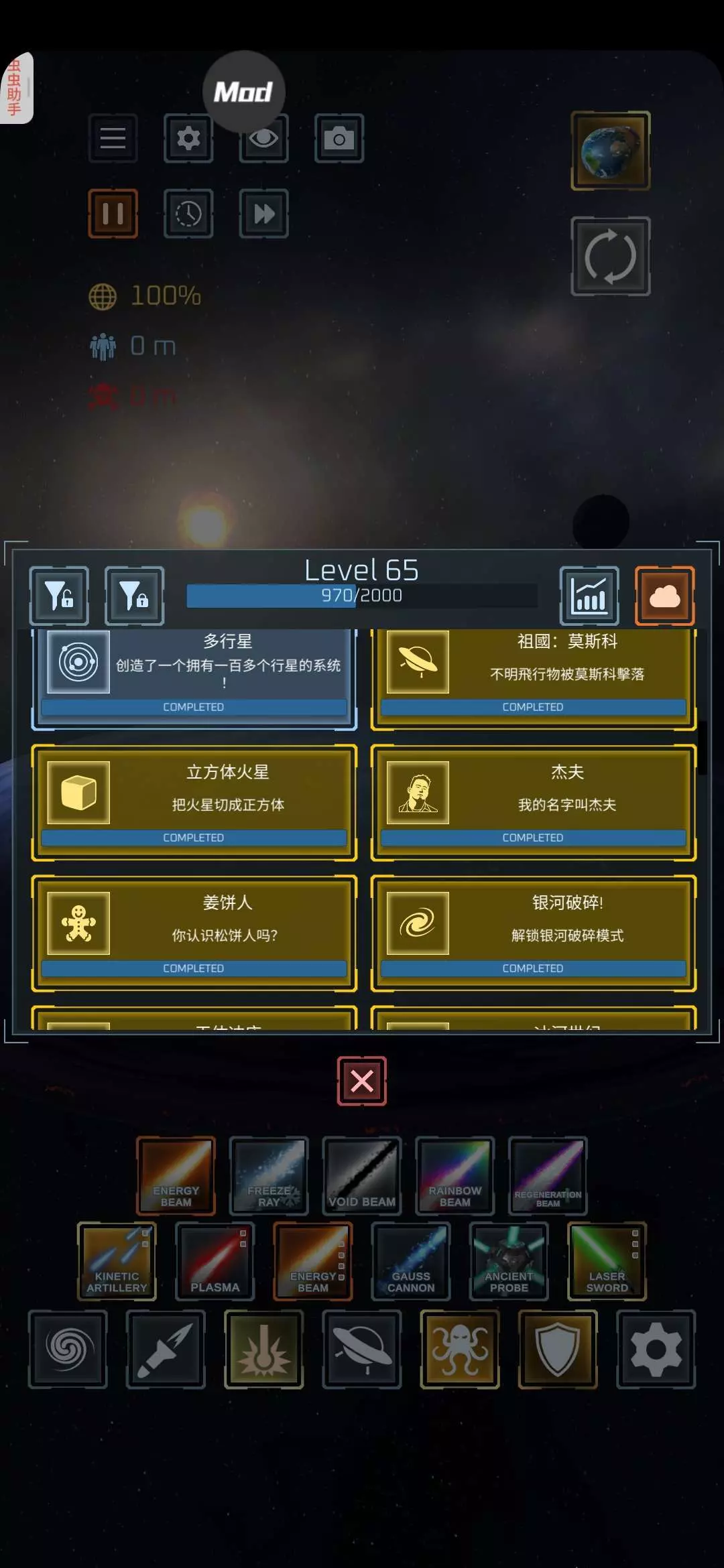Viewport: 724px width, 1568px height.
Task: Toggle the second locked filter button
Action: [x=134, y=596]
